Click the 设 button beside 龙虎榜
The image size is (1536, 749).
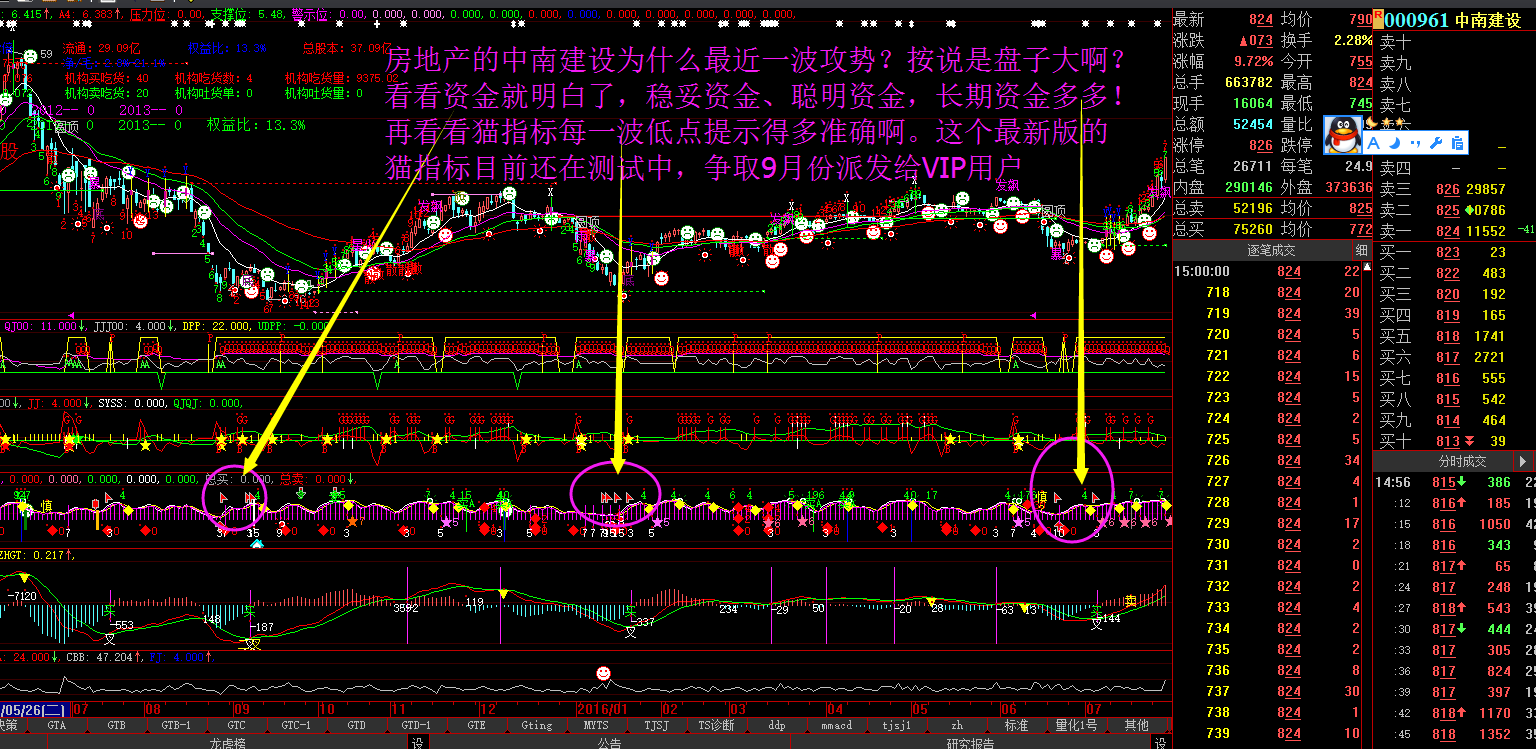pos(417,743)
